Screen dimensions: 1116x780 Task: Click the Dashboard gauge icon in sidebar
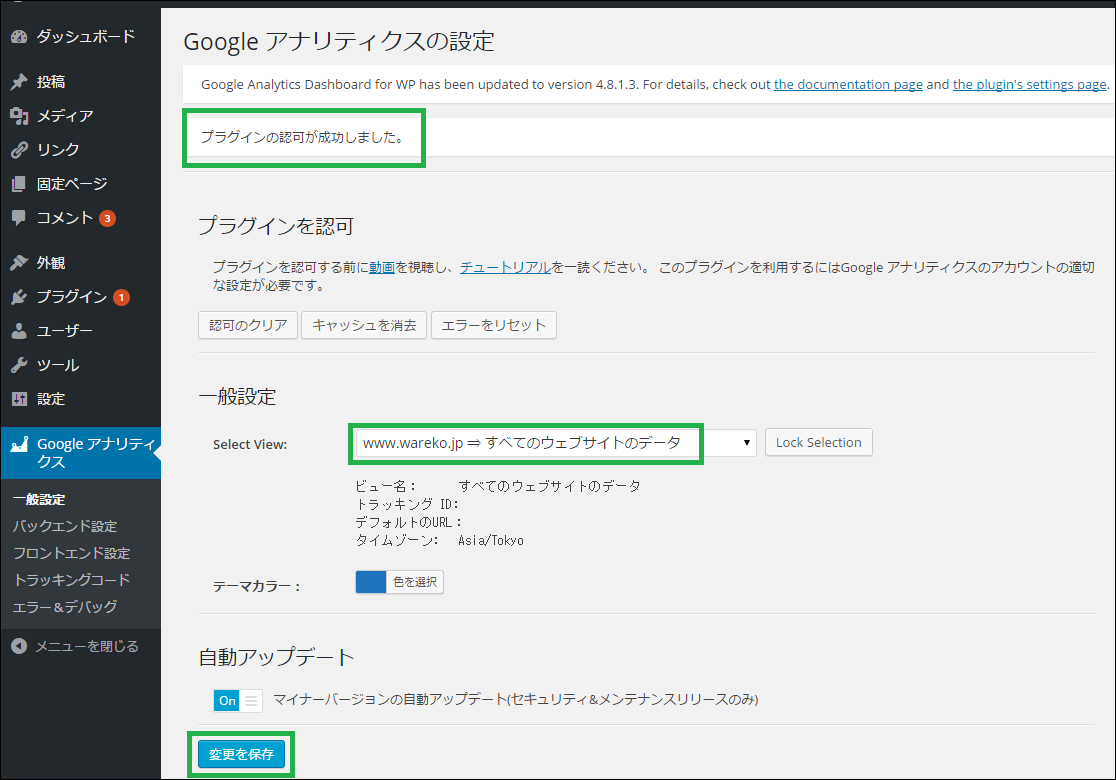click(19, 36)
